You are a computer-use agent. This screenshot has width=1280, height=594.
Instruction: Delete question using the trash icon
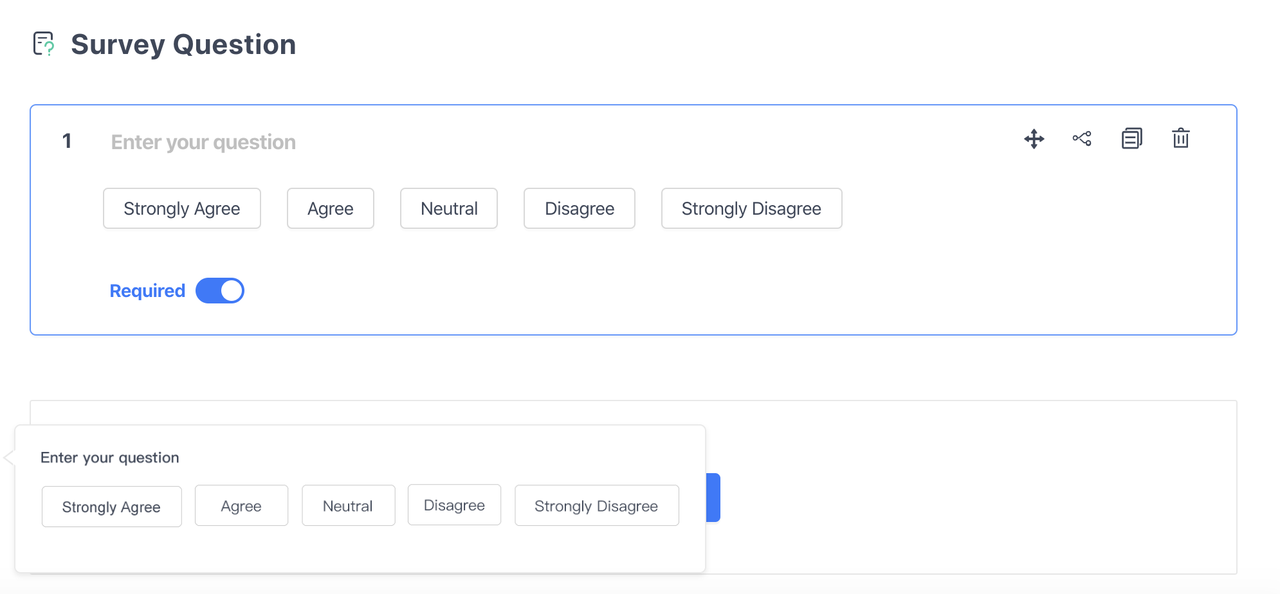1181,139
